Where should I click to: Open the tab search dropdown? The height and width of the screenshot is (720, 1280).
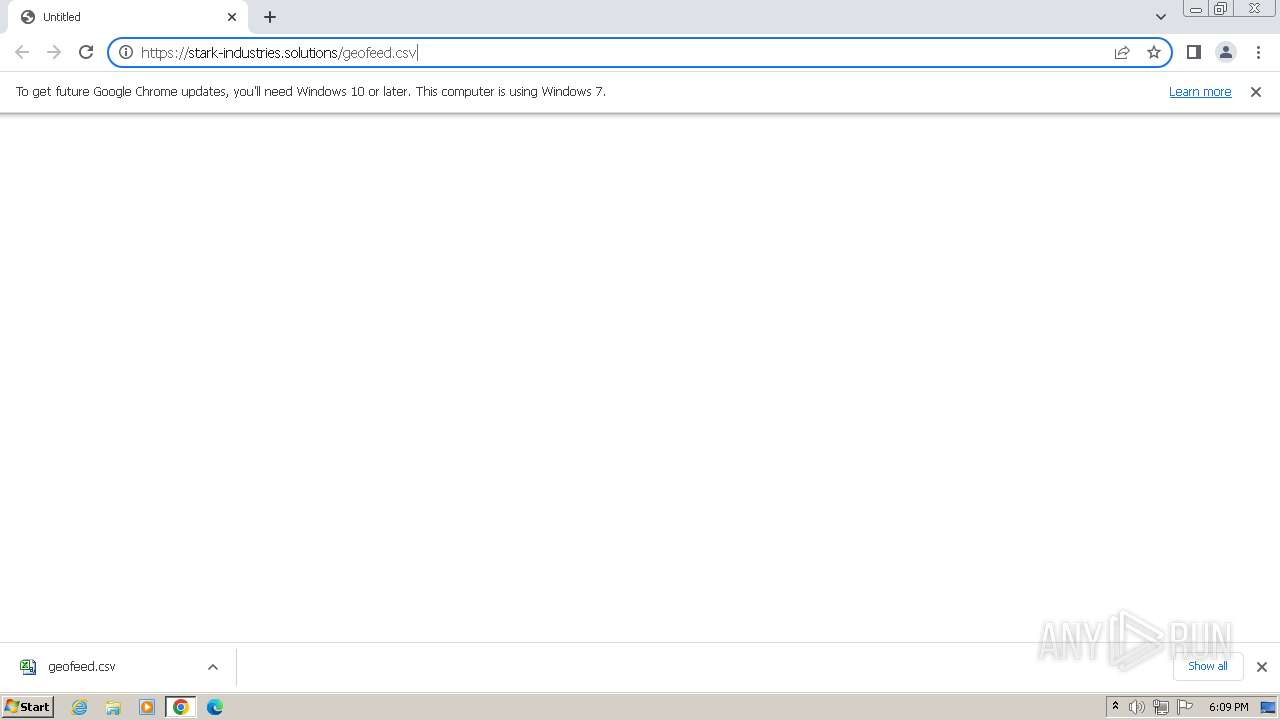[1160, 17]
